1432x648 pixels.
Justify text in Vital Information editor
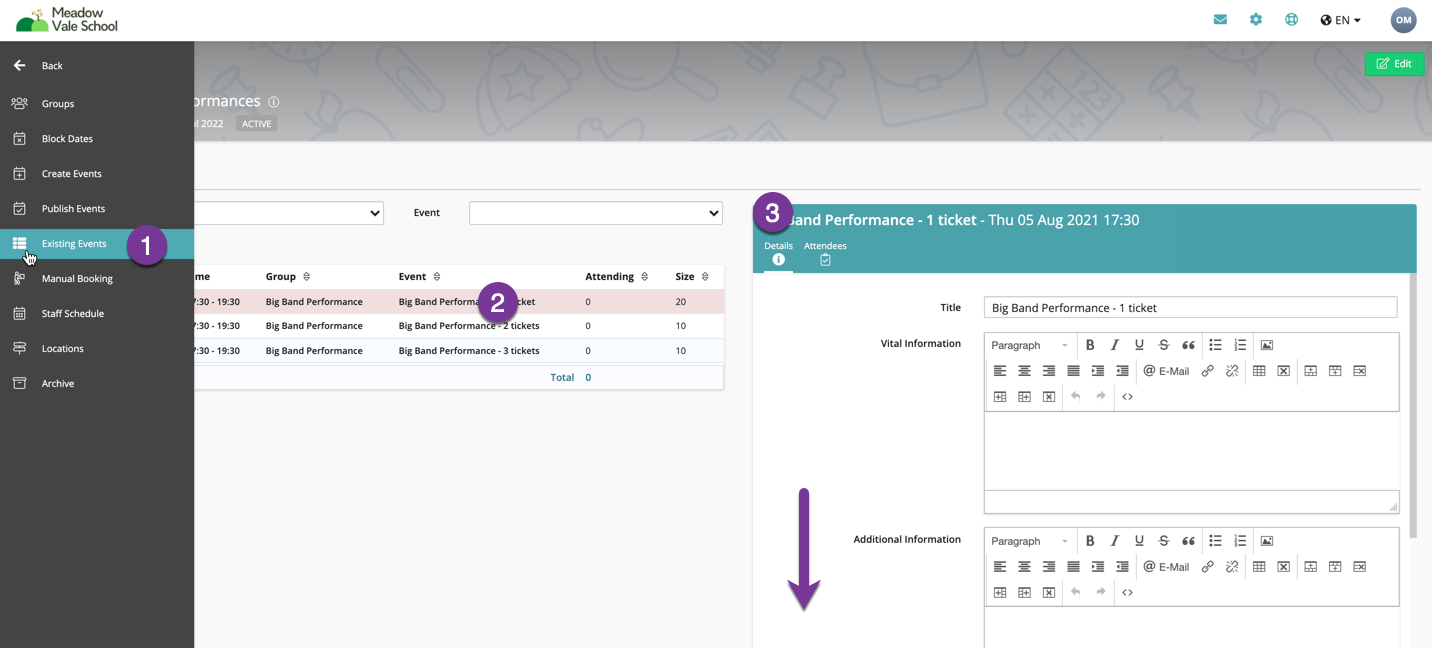point(1073,371)
